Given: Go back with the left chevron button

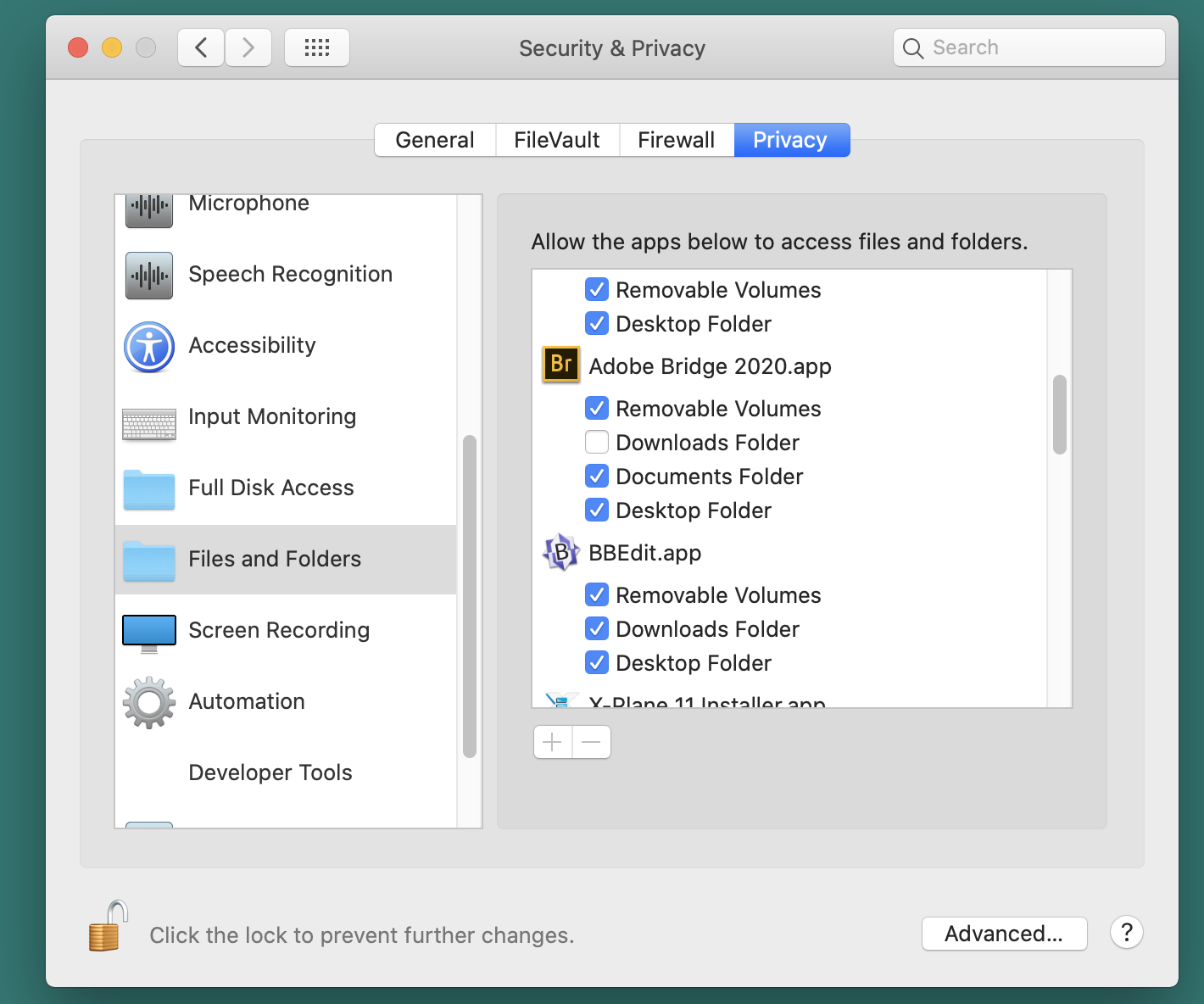Looking at the screenshot, I should click(201, 47).
